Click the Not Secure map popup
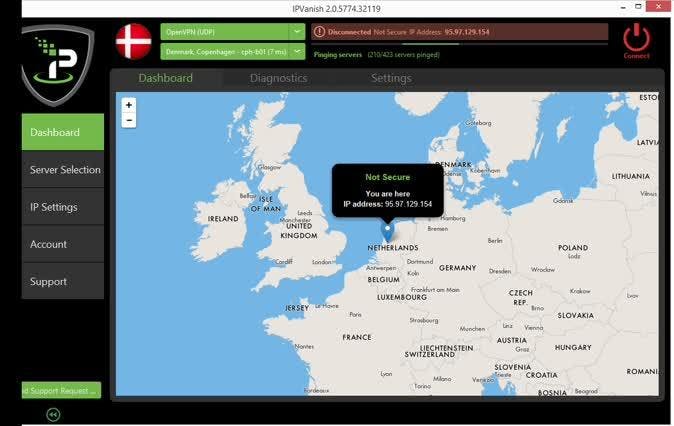 [x=387, y=190]
